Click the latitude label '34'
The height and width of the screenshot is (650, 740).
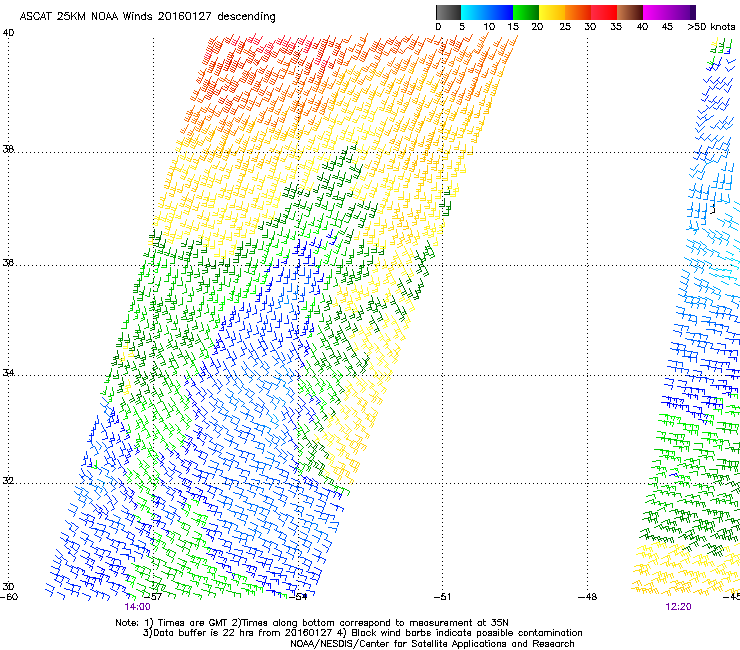coord(8,372)
